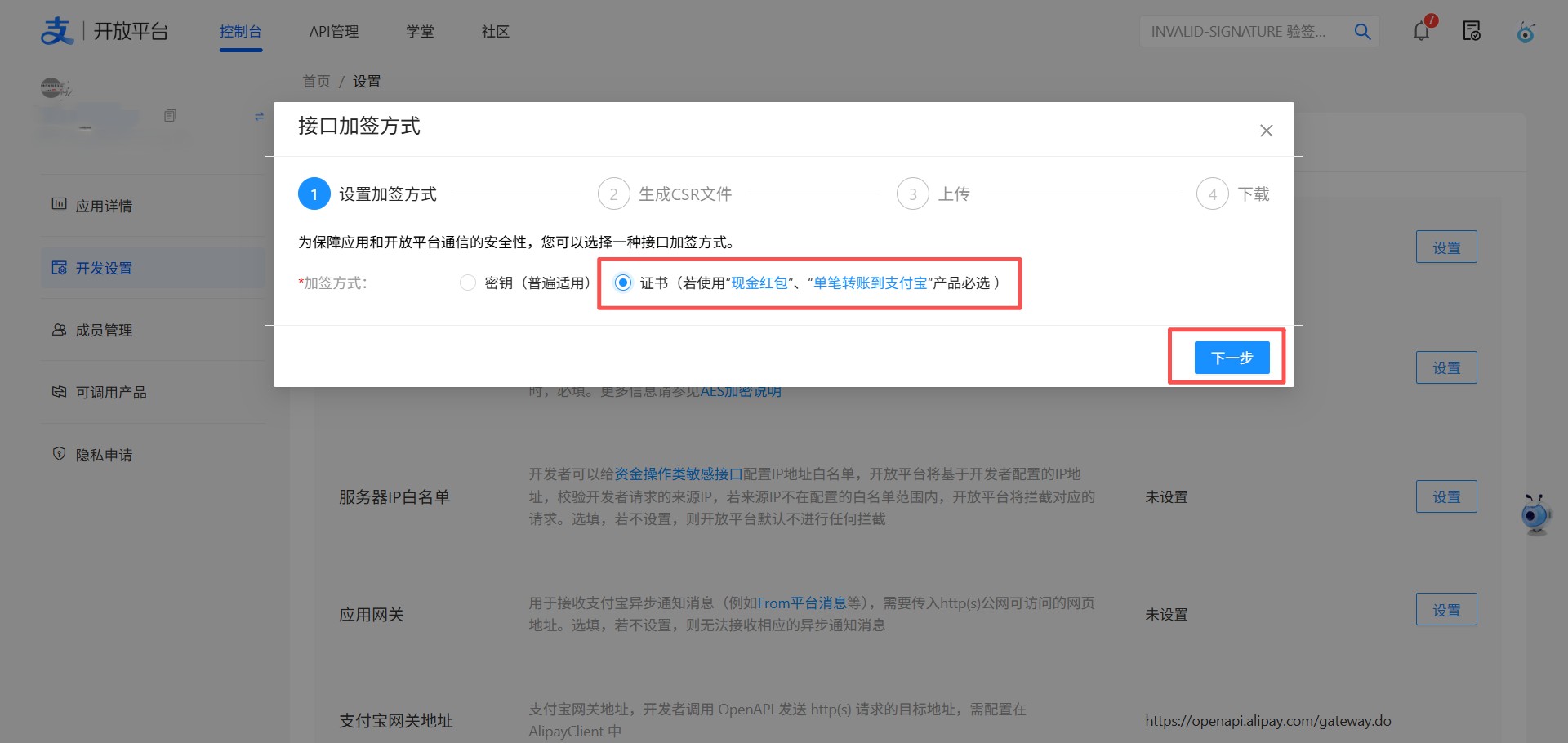Open the 现金红包 link
The image size is (1568, 743).
[759, 283]
